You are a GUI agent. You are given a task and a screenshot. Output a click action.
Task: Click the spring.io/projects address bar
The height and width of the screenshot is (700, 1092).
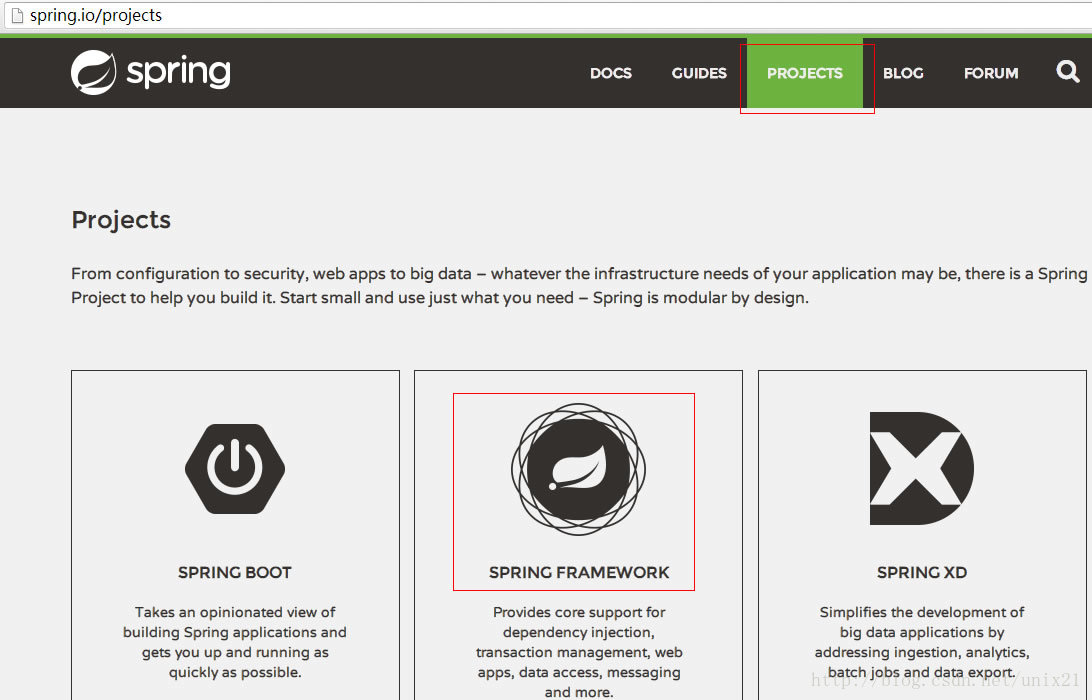point(546,15)
